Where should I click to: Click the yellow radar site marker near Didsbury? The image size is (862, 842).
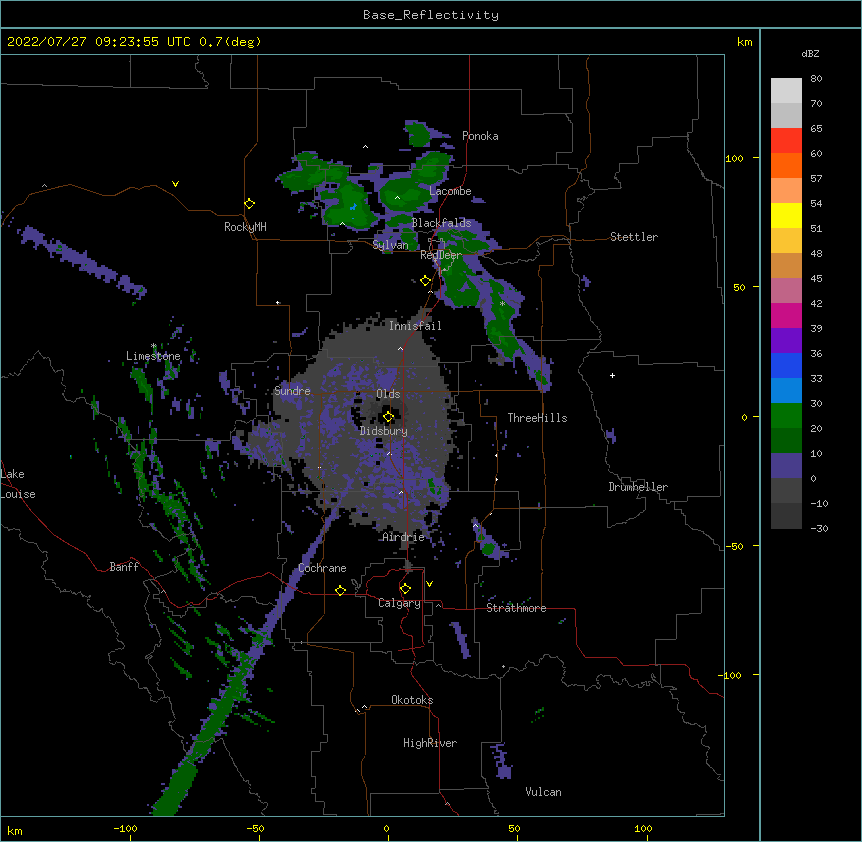click(x=388, y=417)
